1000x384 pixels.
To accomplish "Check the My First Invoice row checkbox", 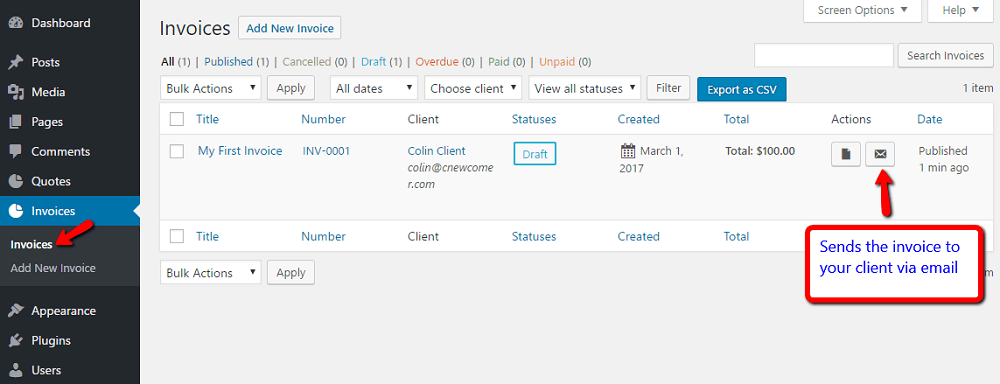I will click(x=177, y=151).
